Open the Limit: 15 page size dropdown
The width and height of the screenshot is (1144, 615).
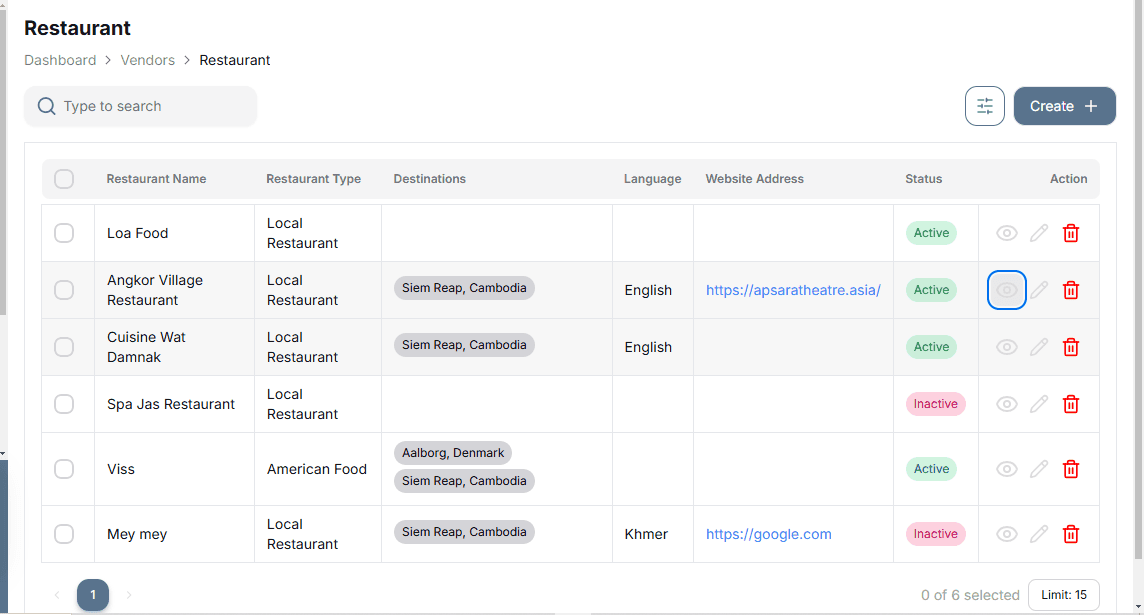tap(1063, 595)
